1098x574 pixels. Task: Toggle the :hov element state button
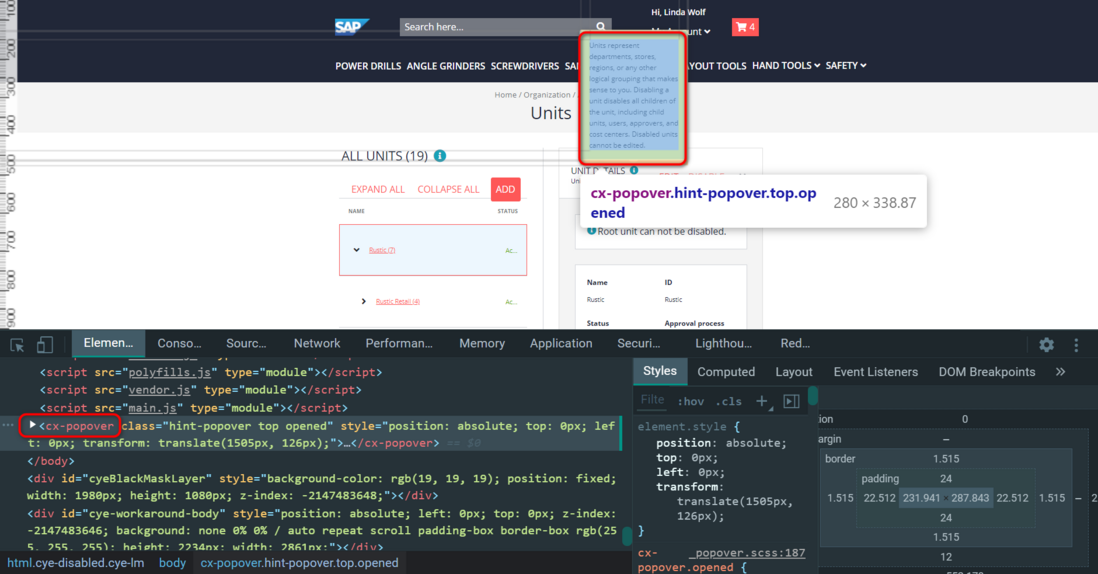690,401
